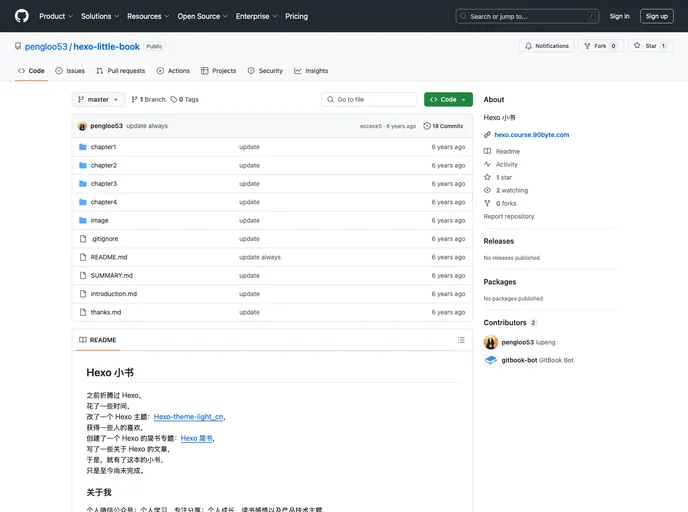Open contributor gitbook-bot profile
Viewport: 688px width, 512px height.
[537, 360]
